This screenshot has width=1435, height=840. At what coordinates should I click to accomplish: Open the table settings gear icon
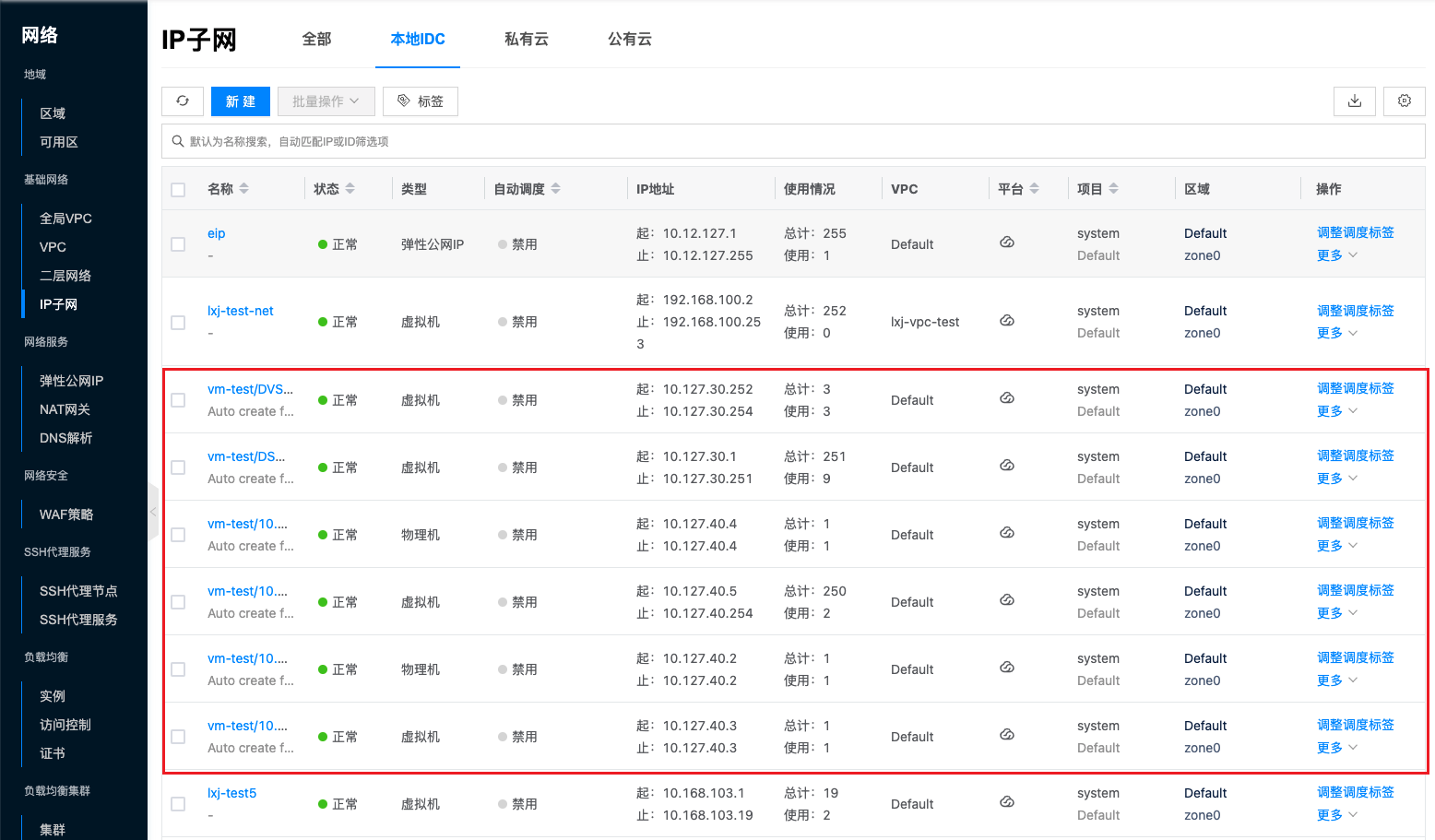1404,101
